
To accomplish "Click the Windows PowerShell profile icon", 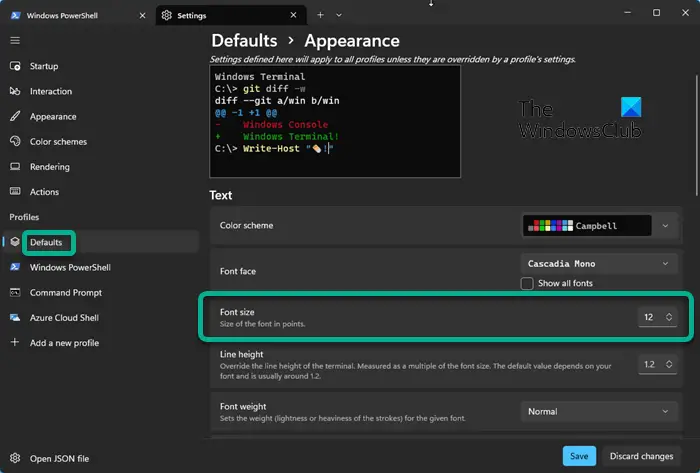I will click(x=15, y=267).
